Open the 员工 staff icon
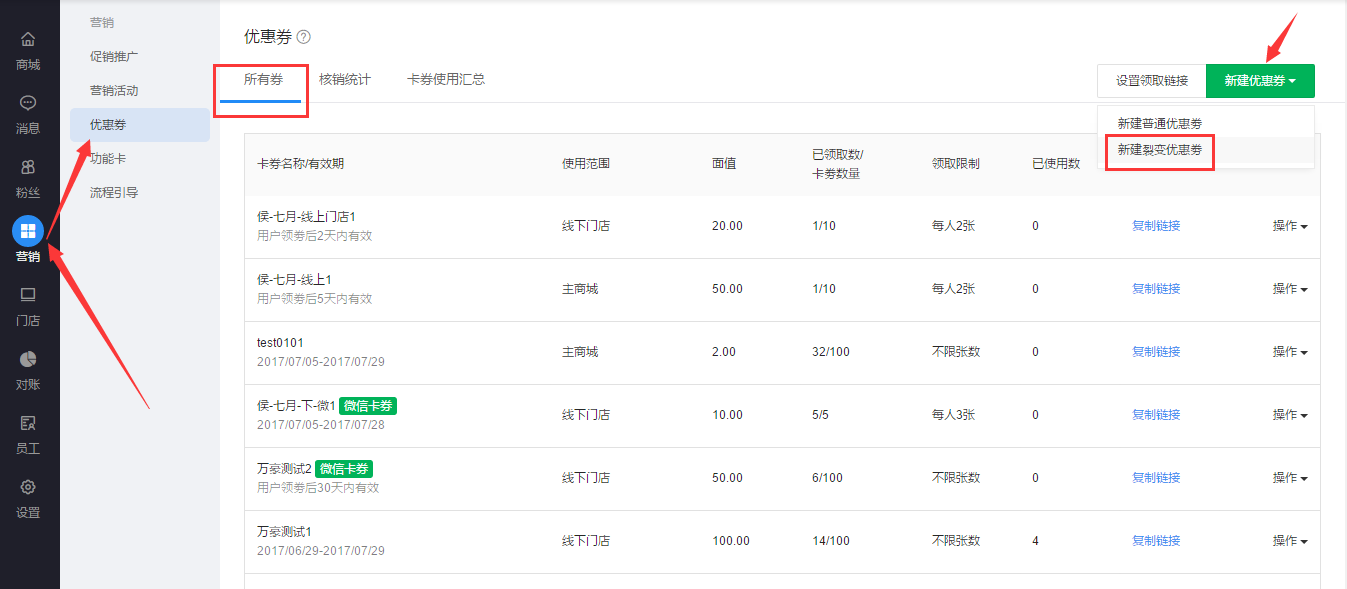Screen dimensions: 1347x589 tap(28, 423)
